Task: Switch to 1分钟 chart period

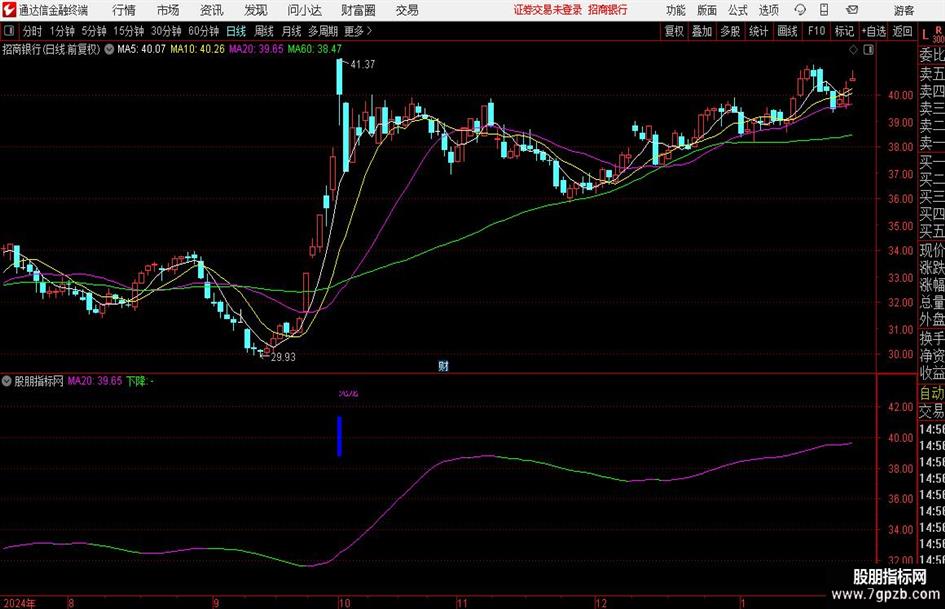Action: click(x=62, y=31)
